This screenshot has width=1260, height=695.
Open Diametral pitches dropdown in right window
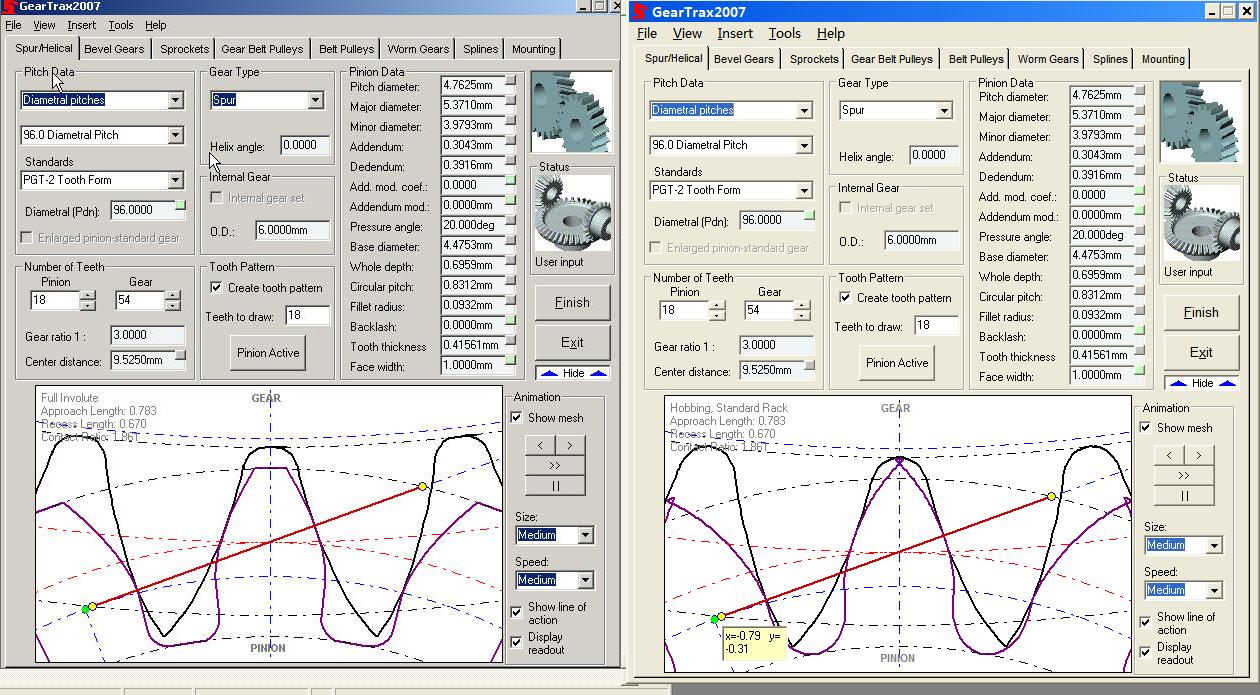(804, 110)
